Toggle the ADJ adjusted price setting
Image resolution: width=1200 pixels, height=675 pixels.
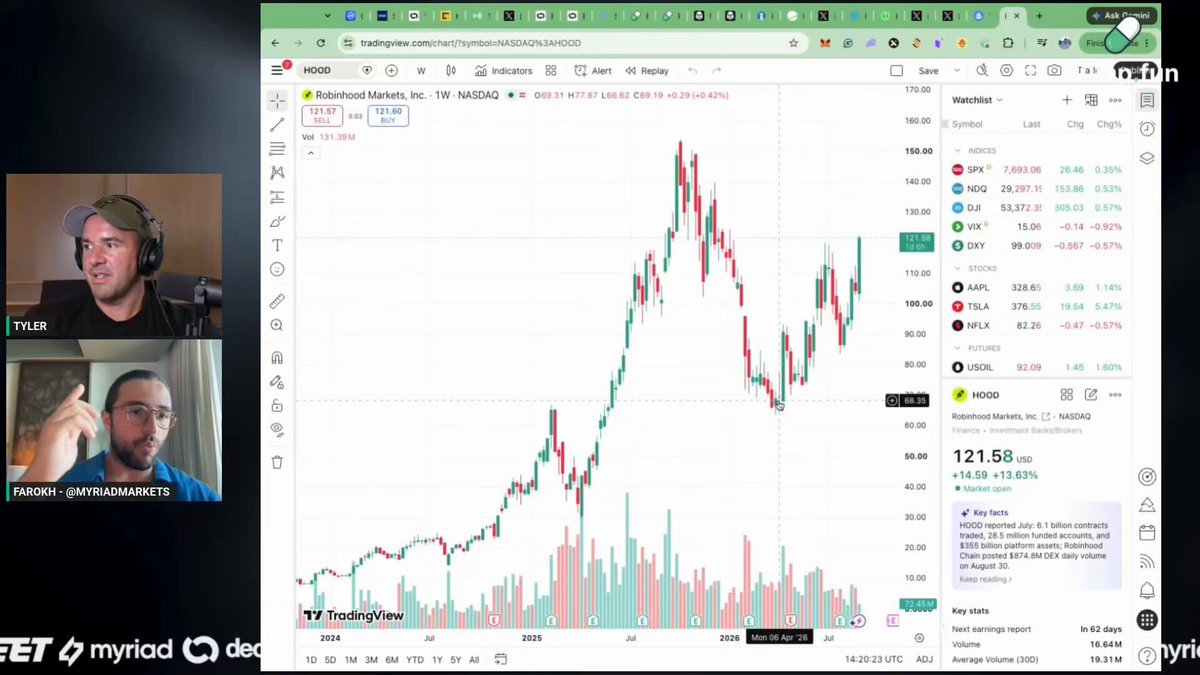pos(924,659)
